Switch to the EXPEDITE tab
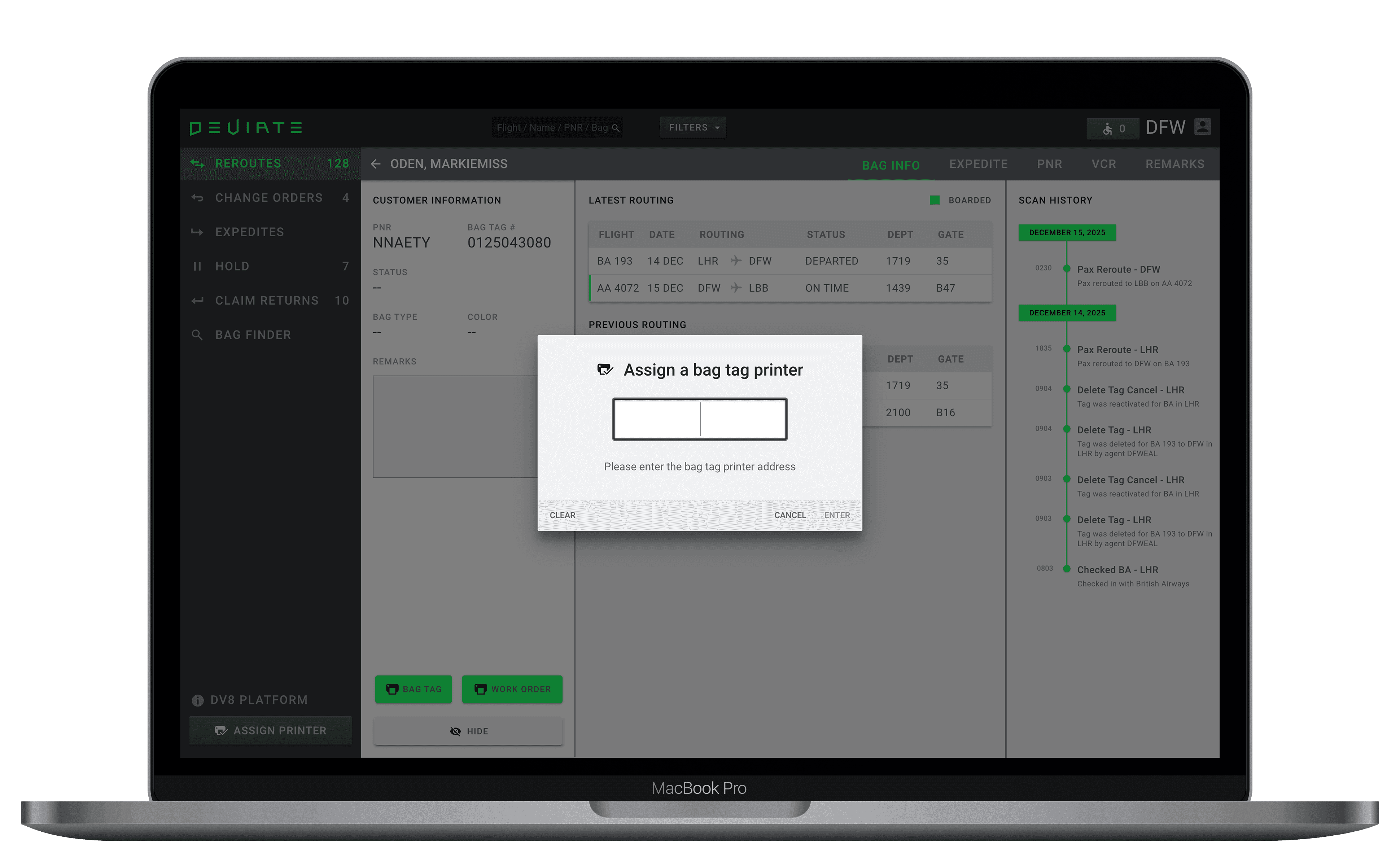1400x866 pixels. click(978, 165)
